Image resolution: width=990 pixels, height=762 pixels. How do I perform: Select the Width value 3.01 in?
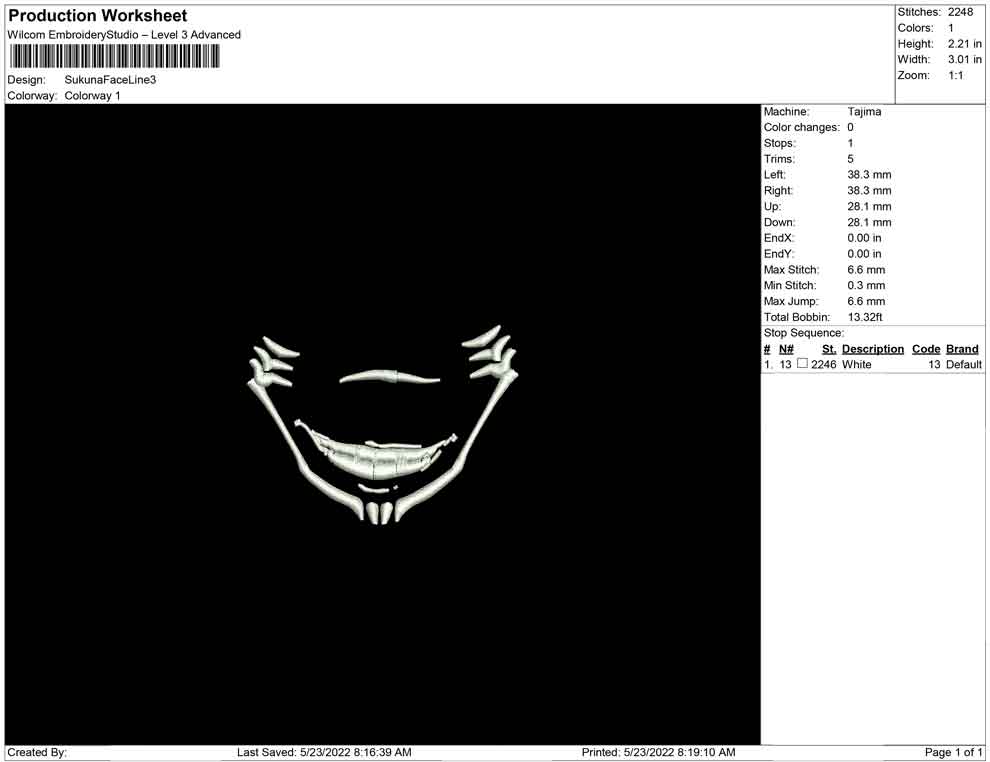[965, 59]
